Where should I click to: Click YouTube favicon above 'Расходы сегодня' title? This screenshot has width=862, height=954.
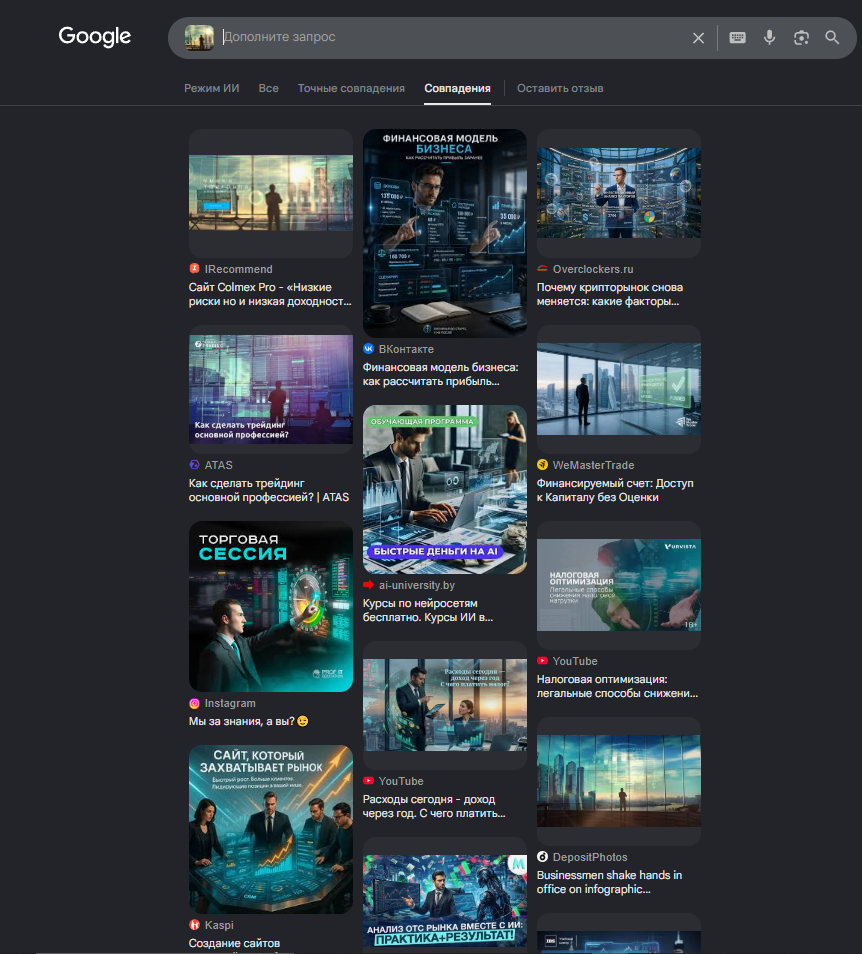(369, 781)
